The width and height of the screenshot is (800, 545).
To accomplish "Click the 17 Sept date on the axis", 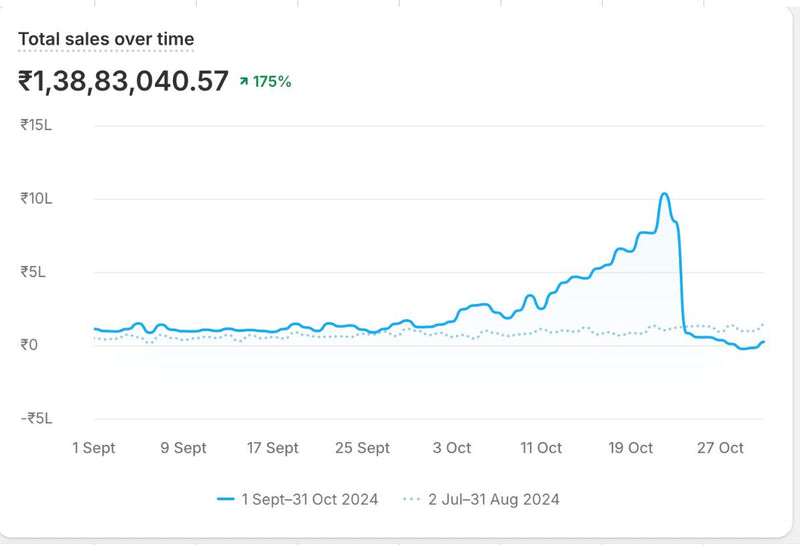I will (x=271, y=448).
